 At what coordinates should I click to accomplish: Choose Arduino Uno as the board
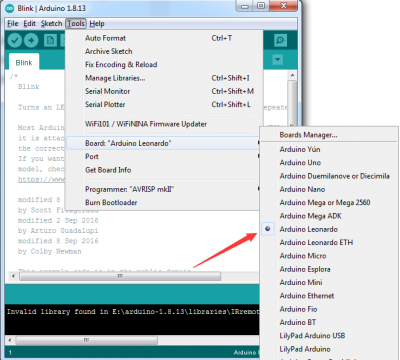[x=300, y=163]
